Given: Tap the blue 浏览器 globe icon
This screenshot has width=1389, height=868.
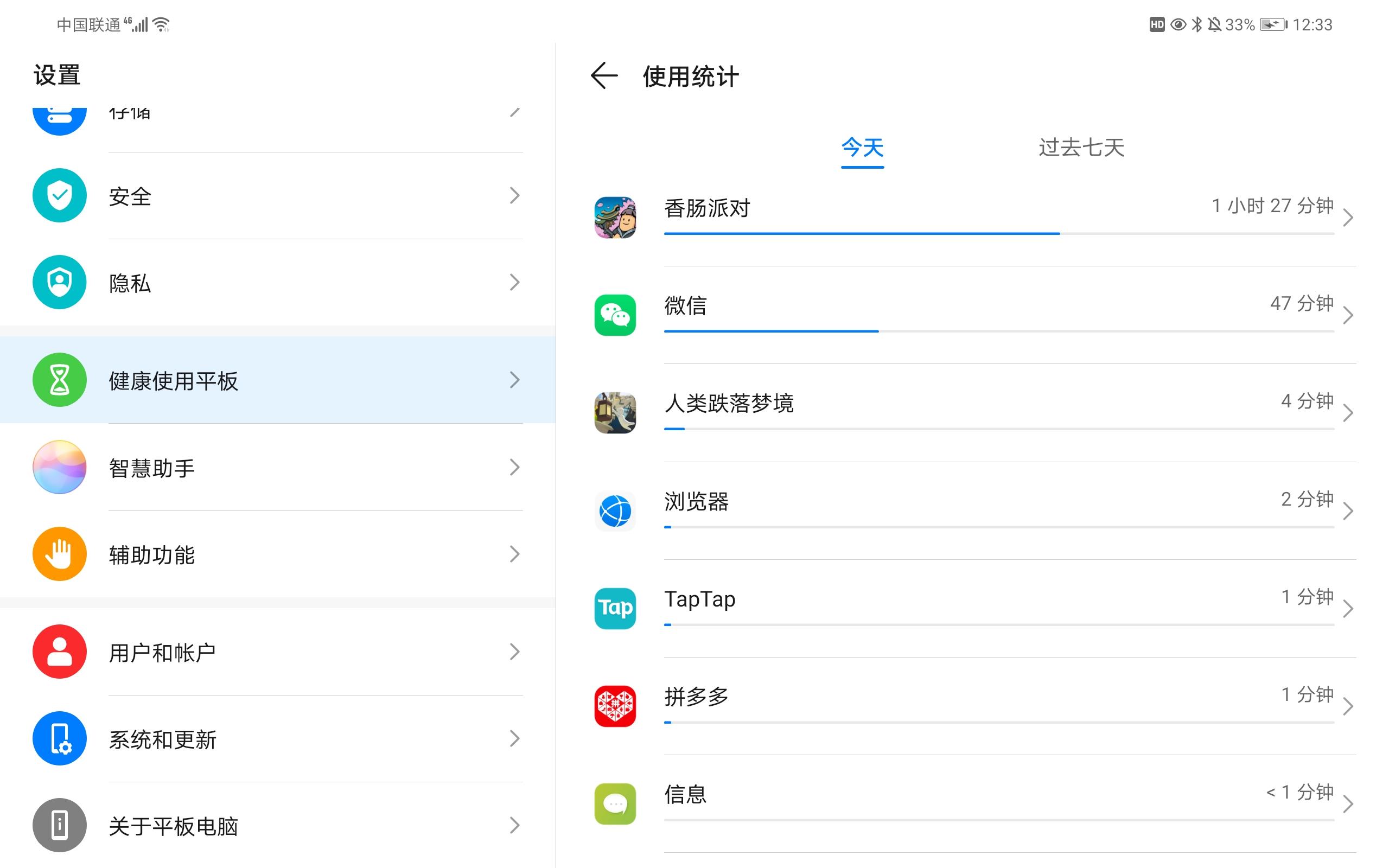Looking at the screenshot, I should point(615,511).
